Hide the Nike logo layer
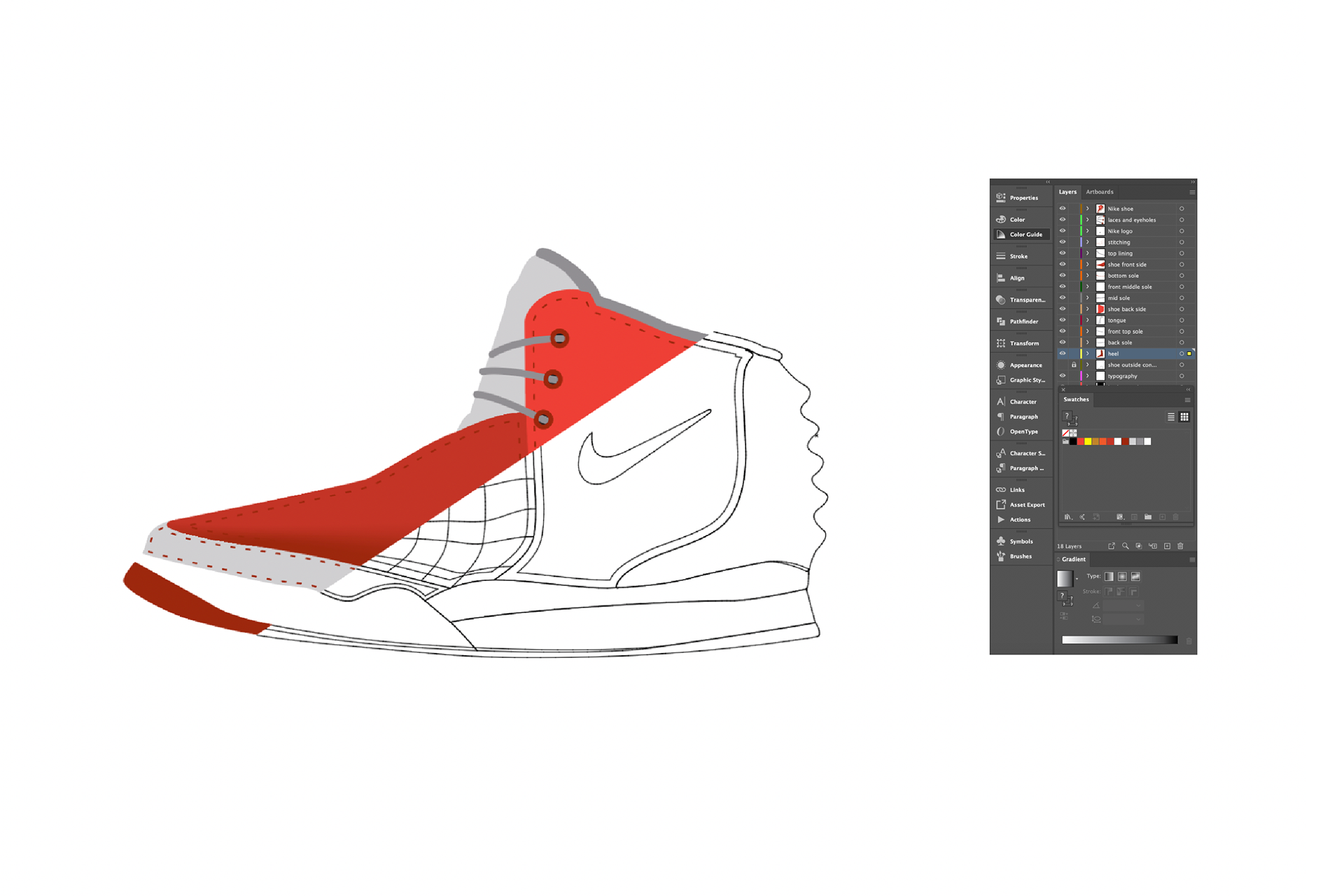The image size is (1344, 896). [x=1063, y=231]
